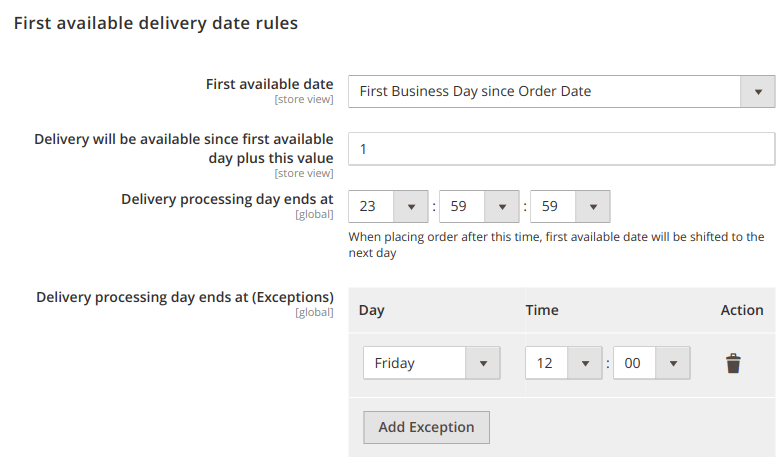Open the seconds dropdown of processing day end
The width and height of the screenshot is (780, 468).
coord(570,207)
